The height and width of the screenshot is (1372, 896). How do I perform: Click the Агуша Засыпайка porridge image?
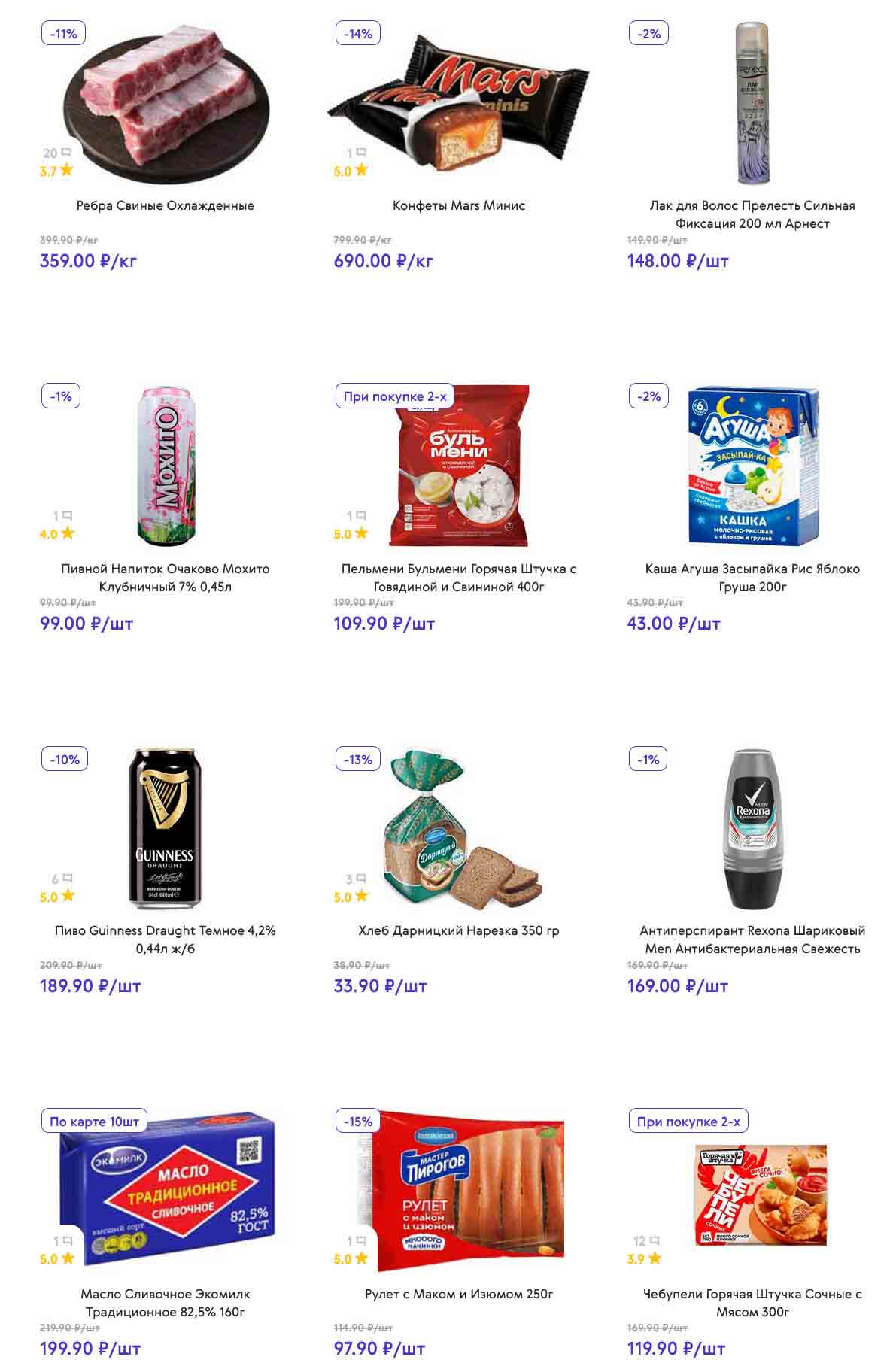click(x=752, y=466)
